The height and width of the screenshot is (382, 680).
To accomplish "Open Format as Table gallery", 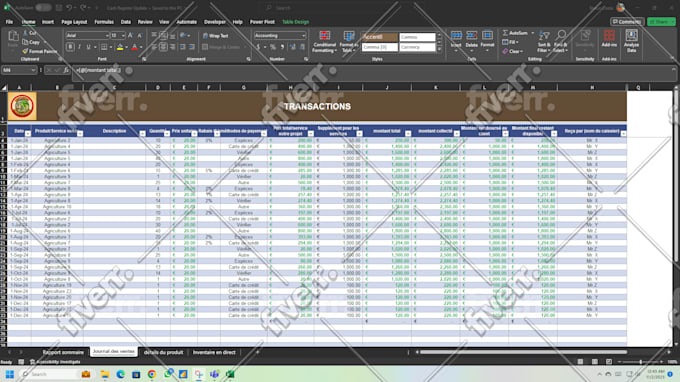I will click(x=349, y=42).
